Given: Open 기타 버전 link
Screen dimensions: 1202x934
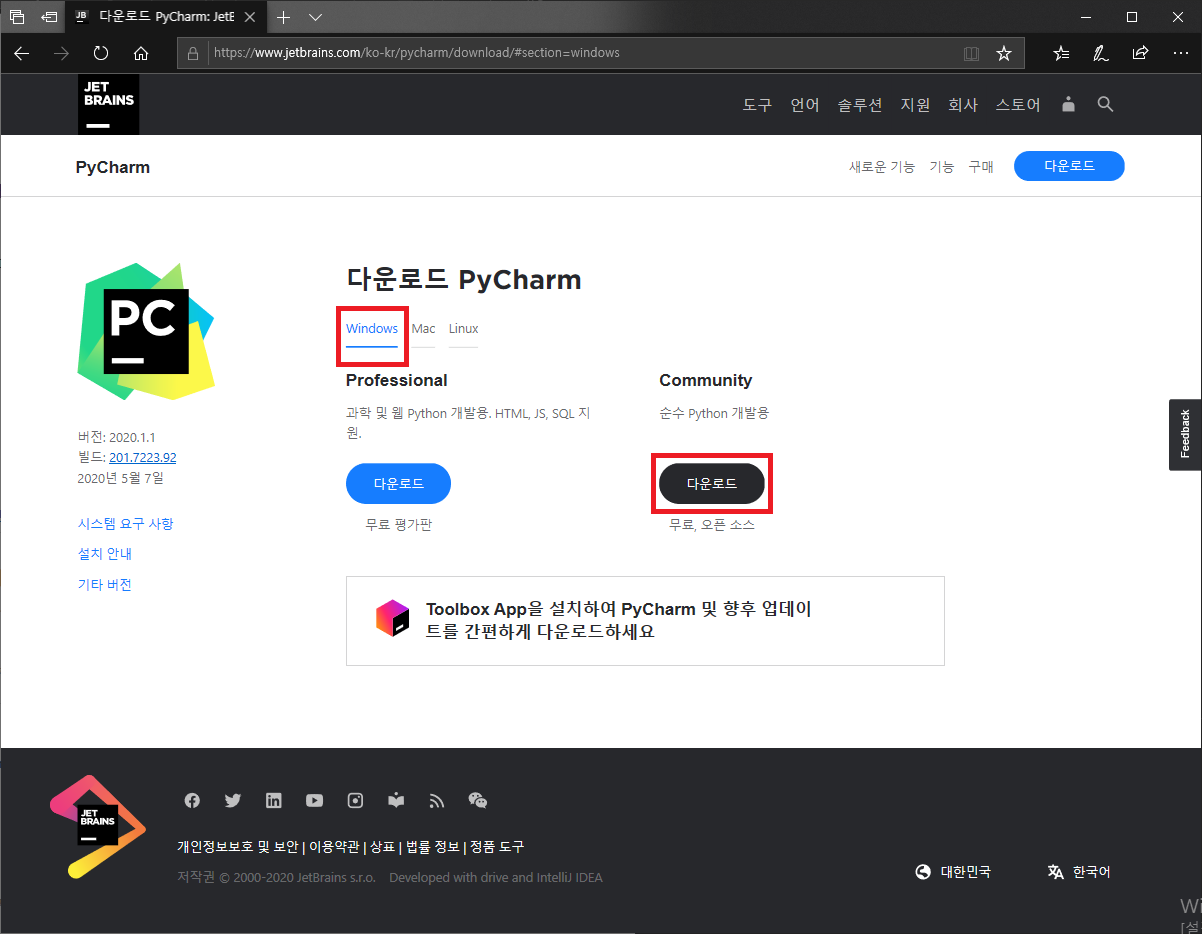Looking at the screenshot, I should [105, 585].
